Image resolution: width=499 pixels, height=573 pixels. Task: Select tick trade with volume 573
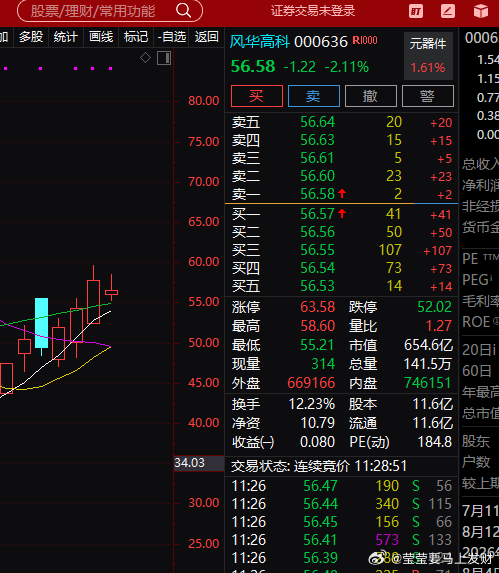click(x=387, y=540)
